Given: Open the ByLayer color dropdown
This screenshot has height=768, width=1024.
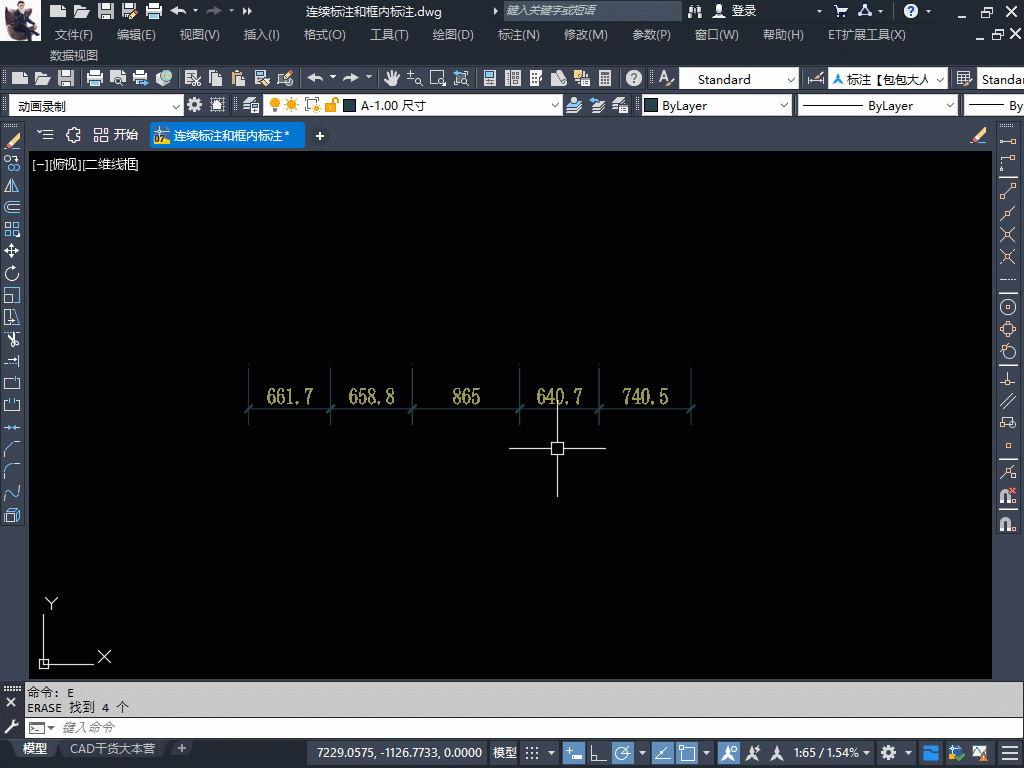Looking at the screenshot, I should pyautogui.click(x=716, y=105).
